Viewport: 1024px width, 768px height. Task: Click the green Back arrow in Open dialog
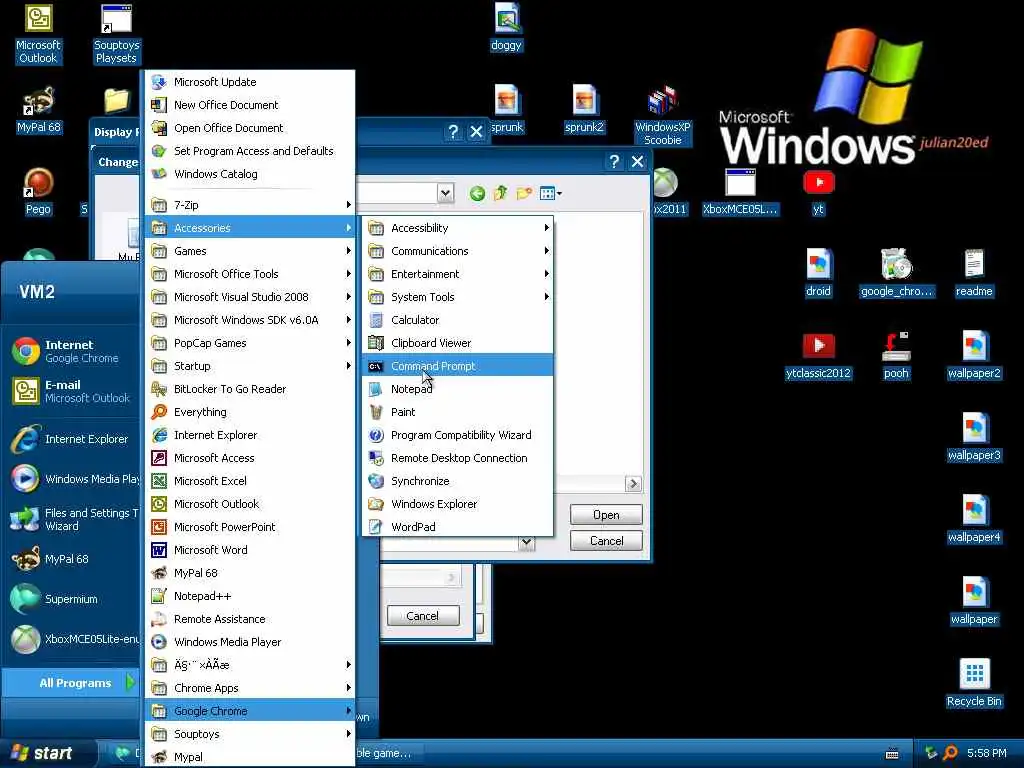point(477,193)
